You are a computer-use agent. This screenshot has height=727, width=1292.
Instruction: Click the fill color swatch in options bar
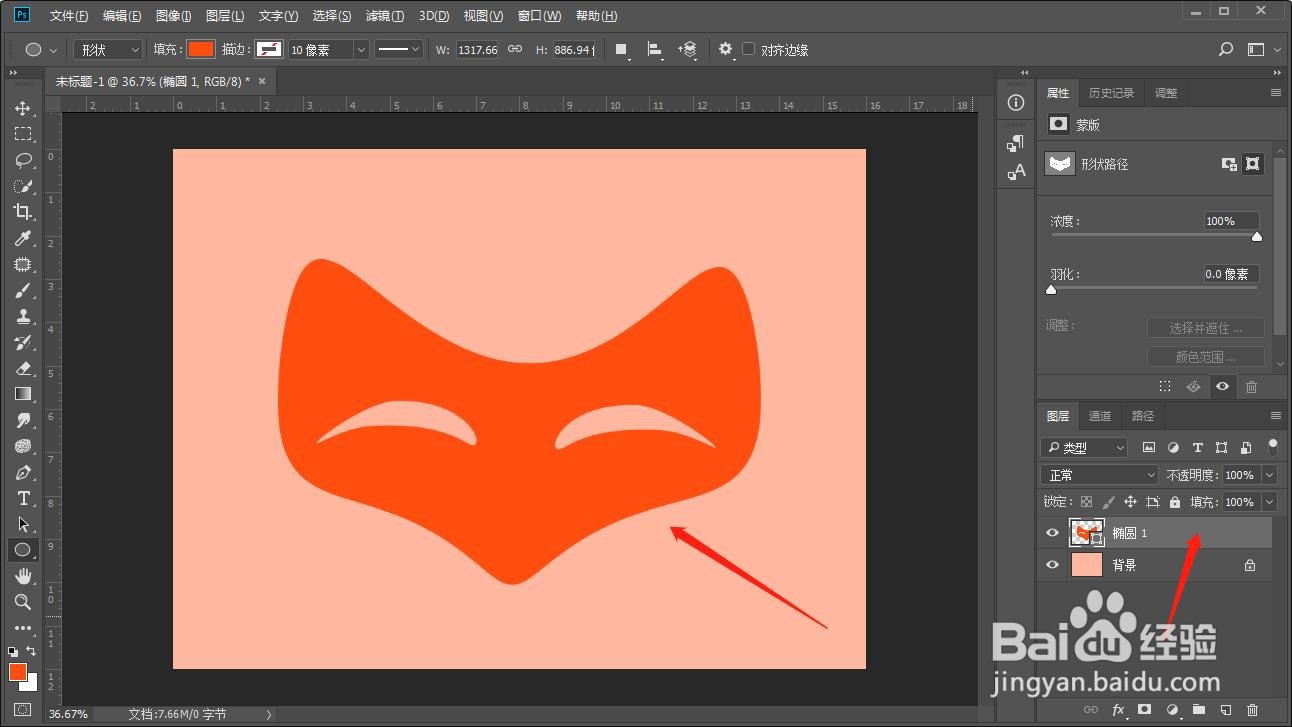click(x=201, y=49)
